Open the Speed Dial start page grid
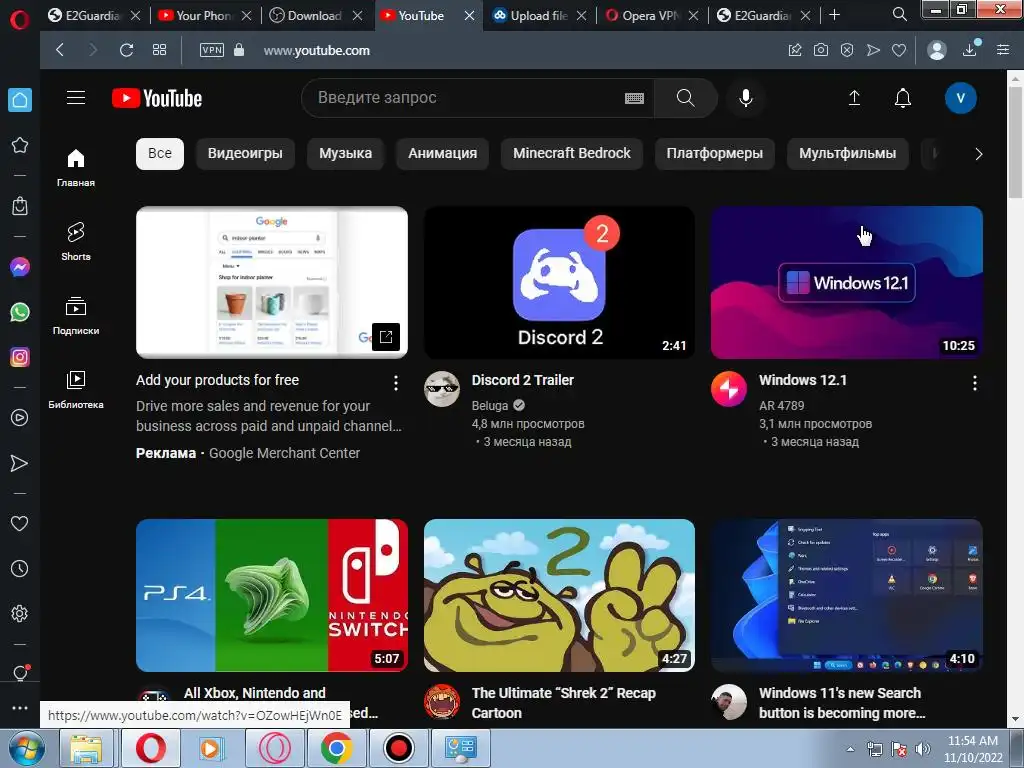1024x768 pixels. pos(159,50)
